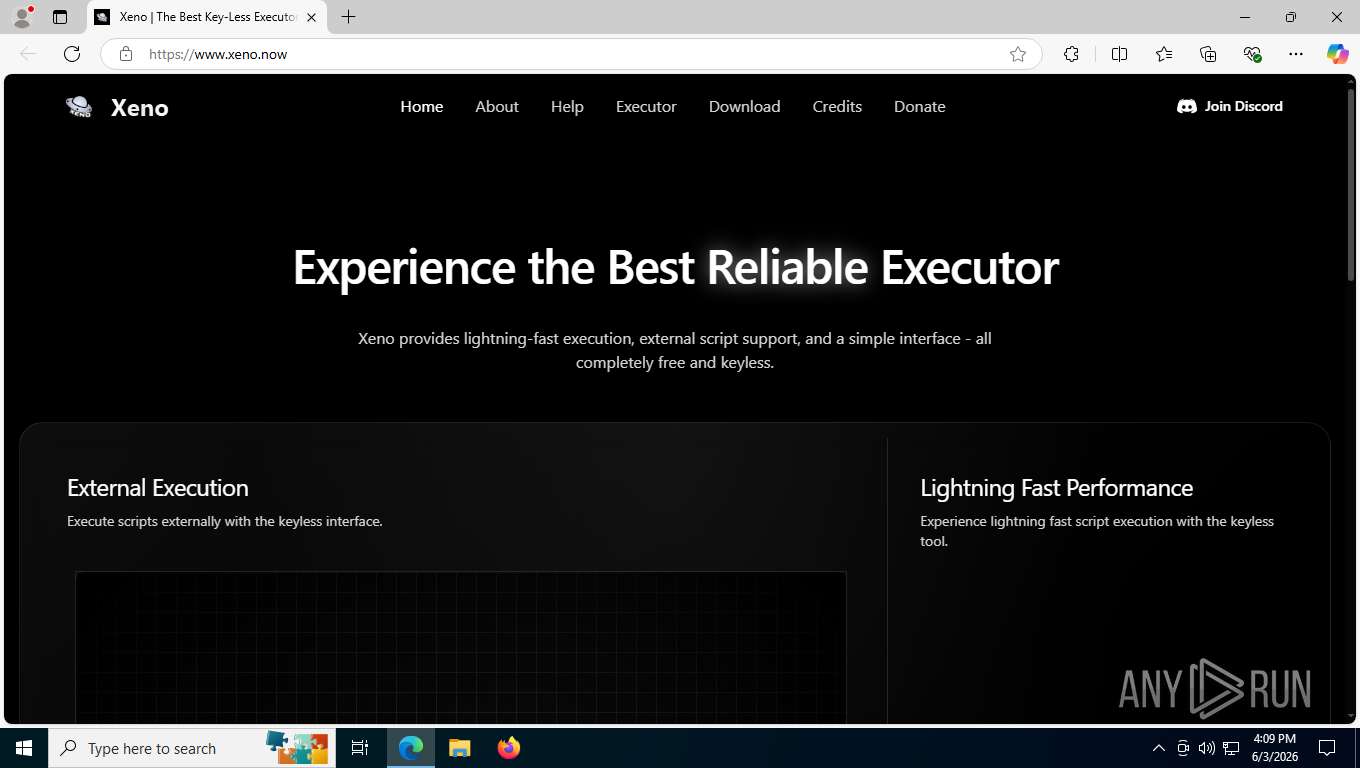1360x768 pixels.
Task: Open the Collections icon
Action: coord(1208,54)
